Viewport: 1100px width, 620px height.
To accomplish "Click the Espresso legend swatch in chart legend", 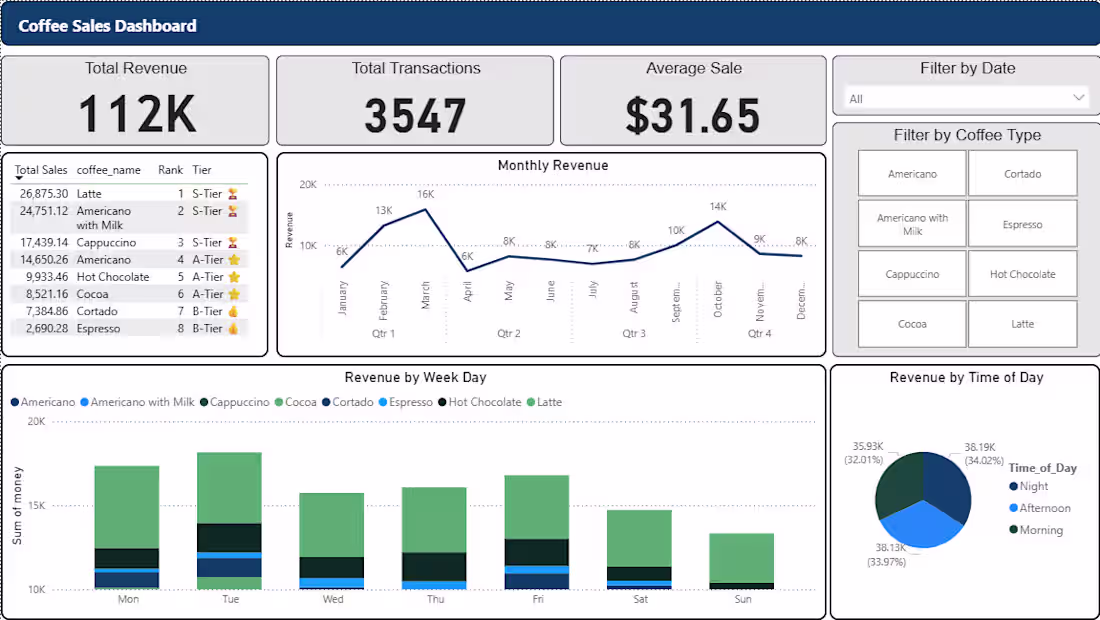I will [x=382, y=402].
